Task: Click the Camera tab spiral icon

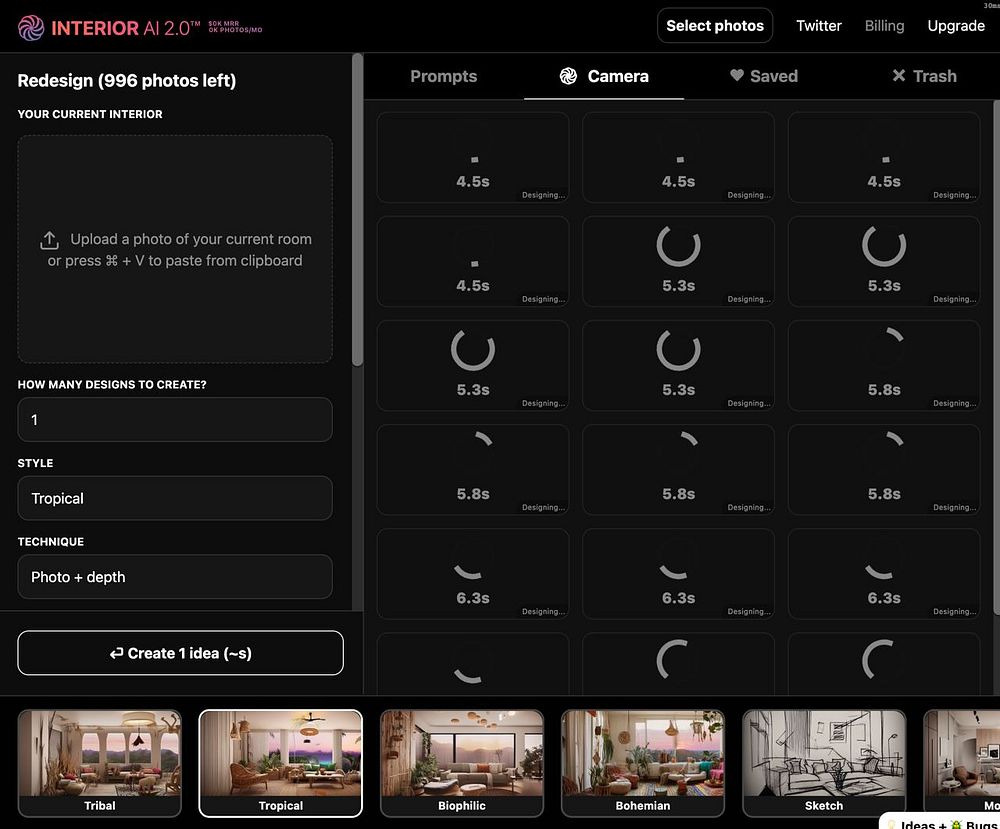Action: coord(568,76)
